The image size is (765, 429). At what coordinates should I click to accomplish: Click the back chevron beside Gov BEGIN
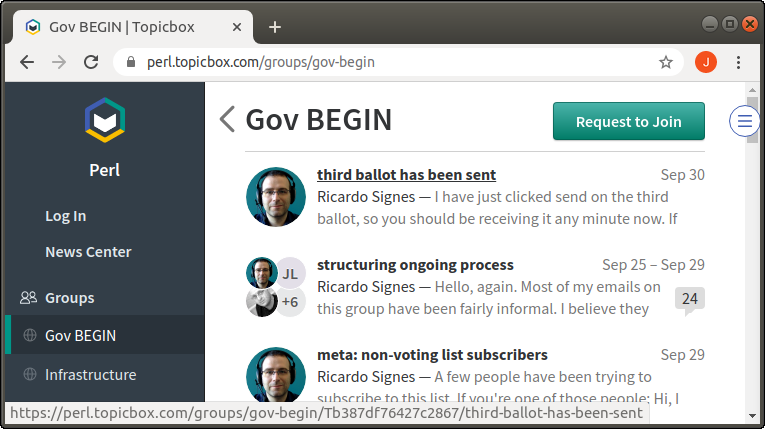(x=227, y=120)
